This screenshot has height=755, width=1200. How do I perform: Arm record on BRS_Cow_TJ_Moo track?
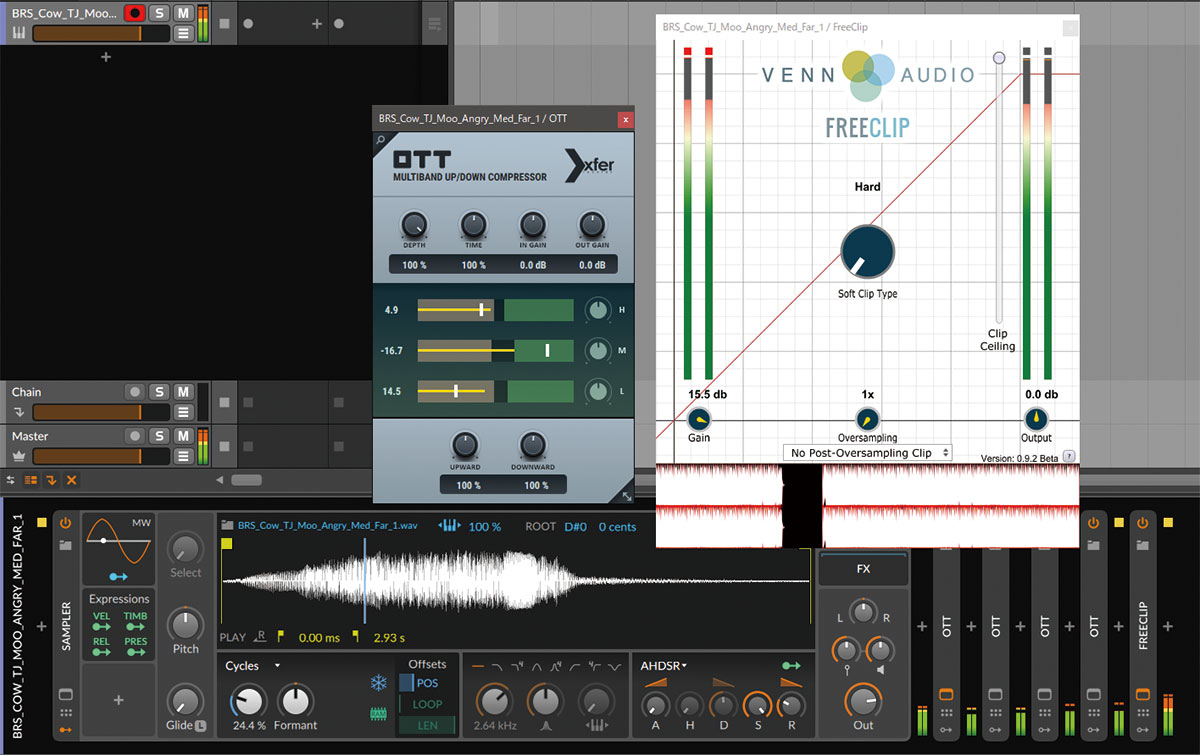(134, 14)
